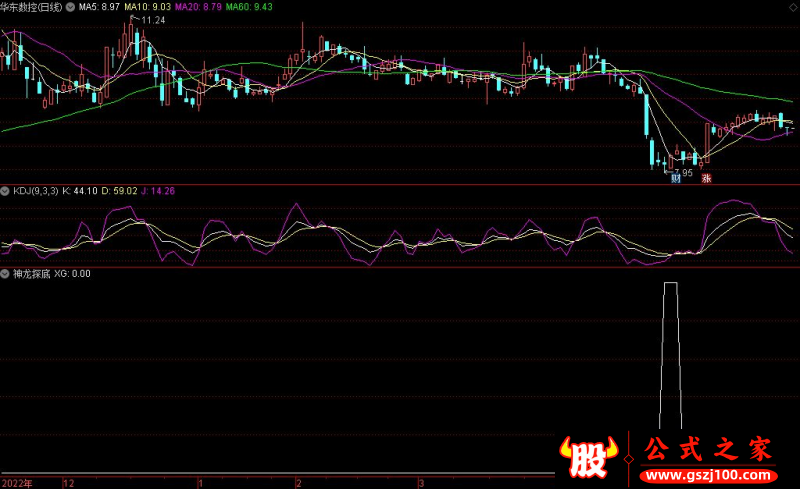This screenshot has height=489, width=800.
Task: Click the 7.95 low price marker
Action: [x=682, y=171]
